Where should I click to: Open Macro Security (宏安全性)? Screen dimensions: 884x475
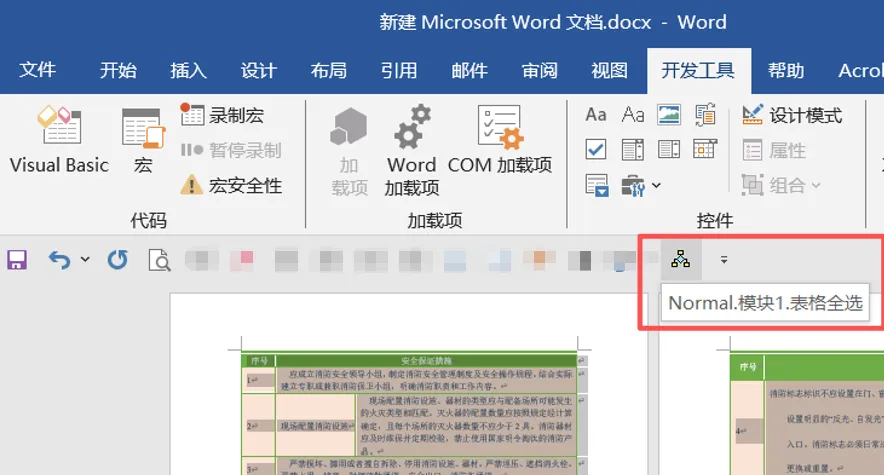point(231,185)
